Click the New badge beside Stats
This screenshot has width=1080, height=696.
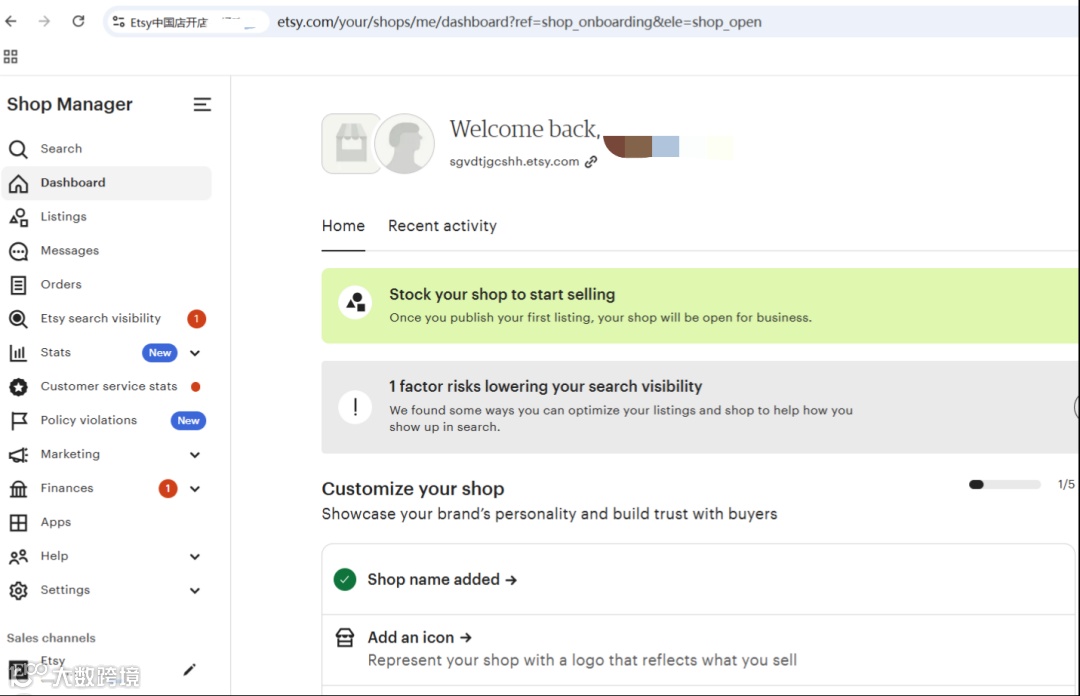click(160, 353)
